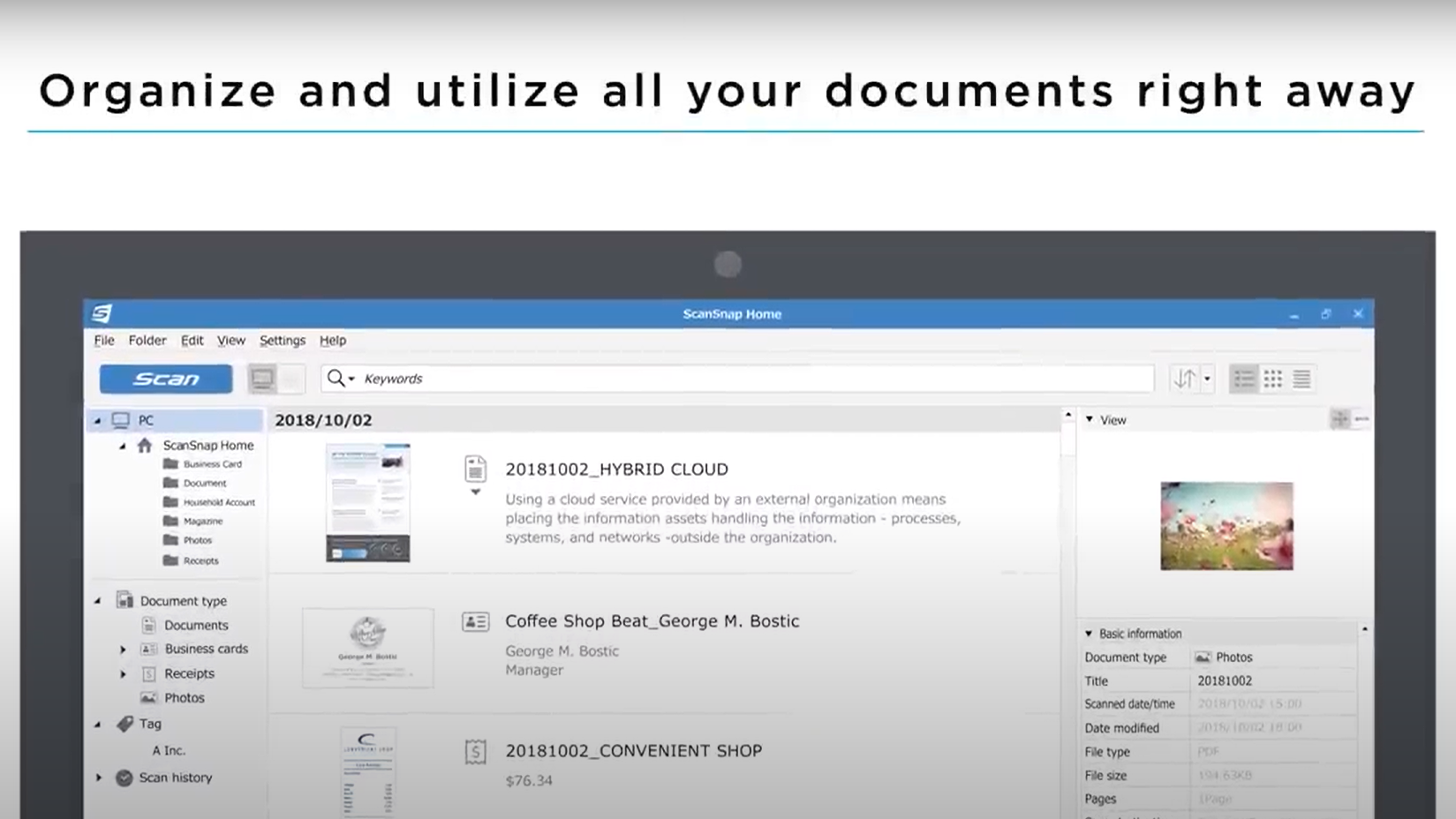Click the Document type icon
This screenshot has height=819, width=1456.
coord(124,600)
